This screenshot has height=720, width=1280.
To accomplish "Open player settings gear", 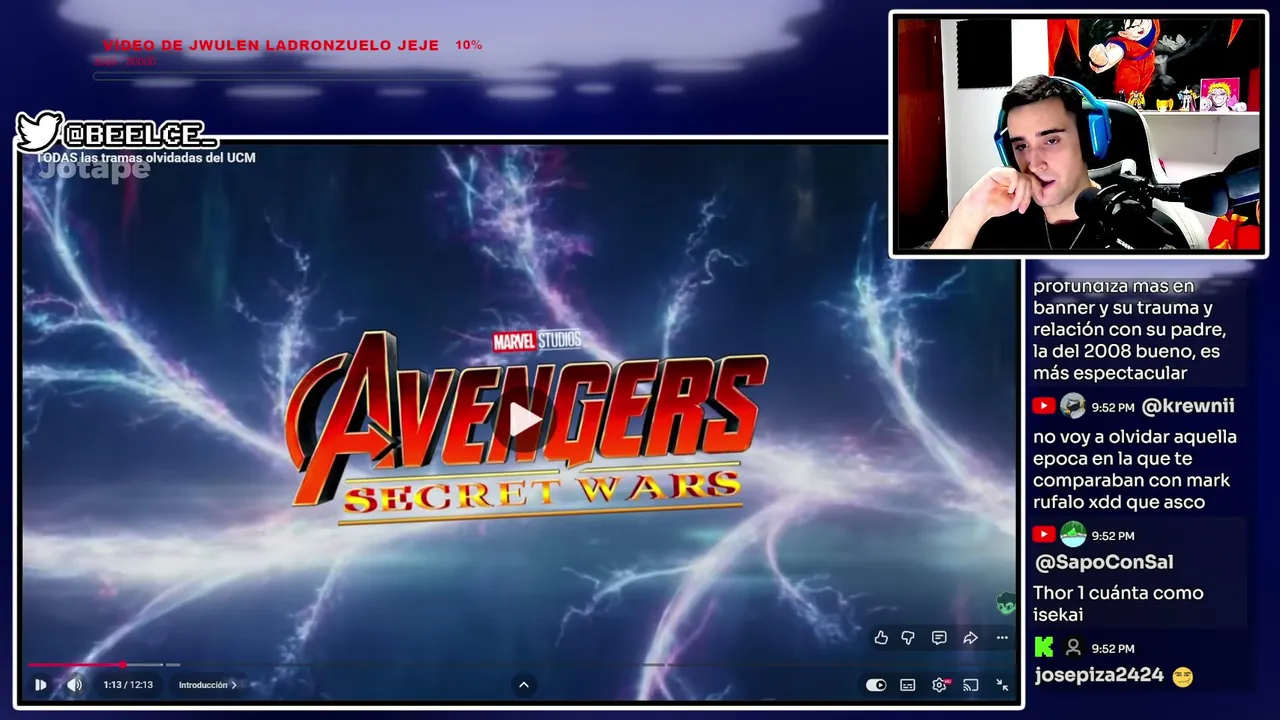I will pyautogui.click(x=939, y=685).
